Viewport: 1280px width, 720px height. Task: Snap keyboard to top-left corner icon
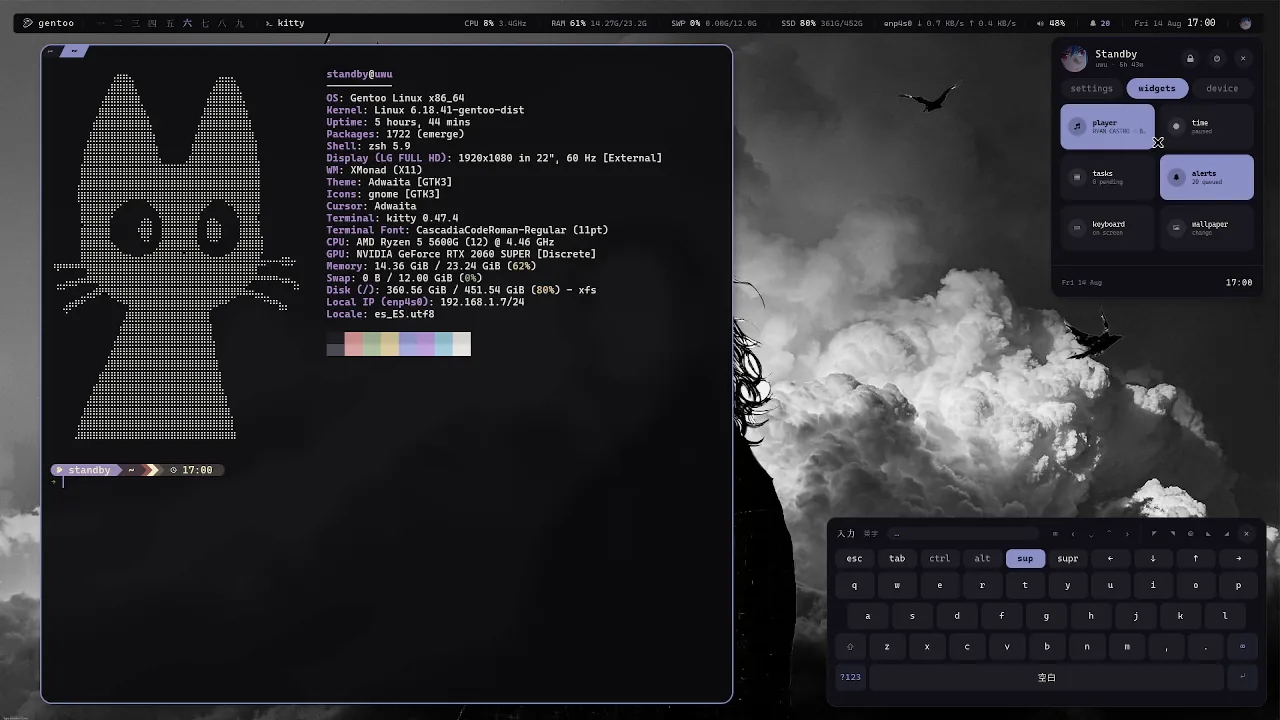[1154, 533]
